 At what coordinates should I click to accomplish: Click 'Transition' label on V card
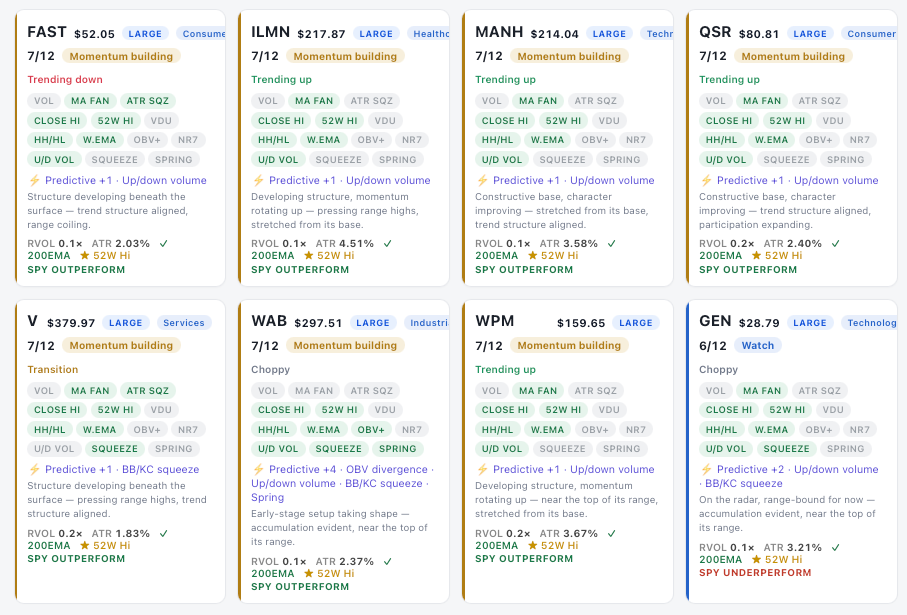click(x=53, y=369)
